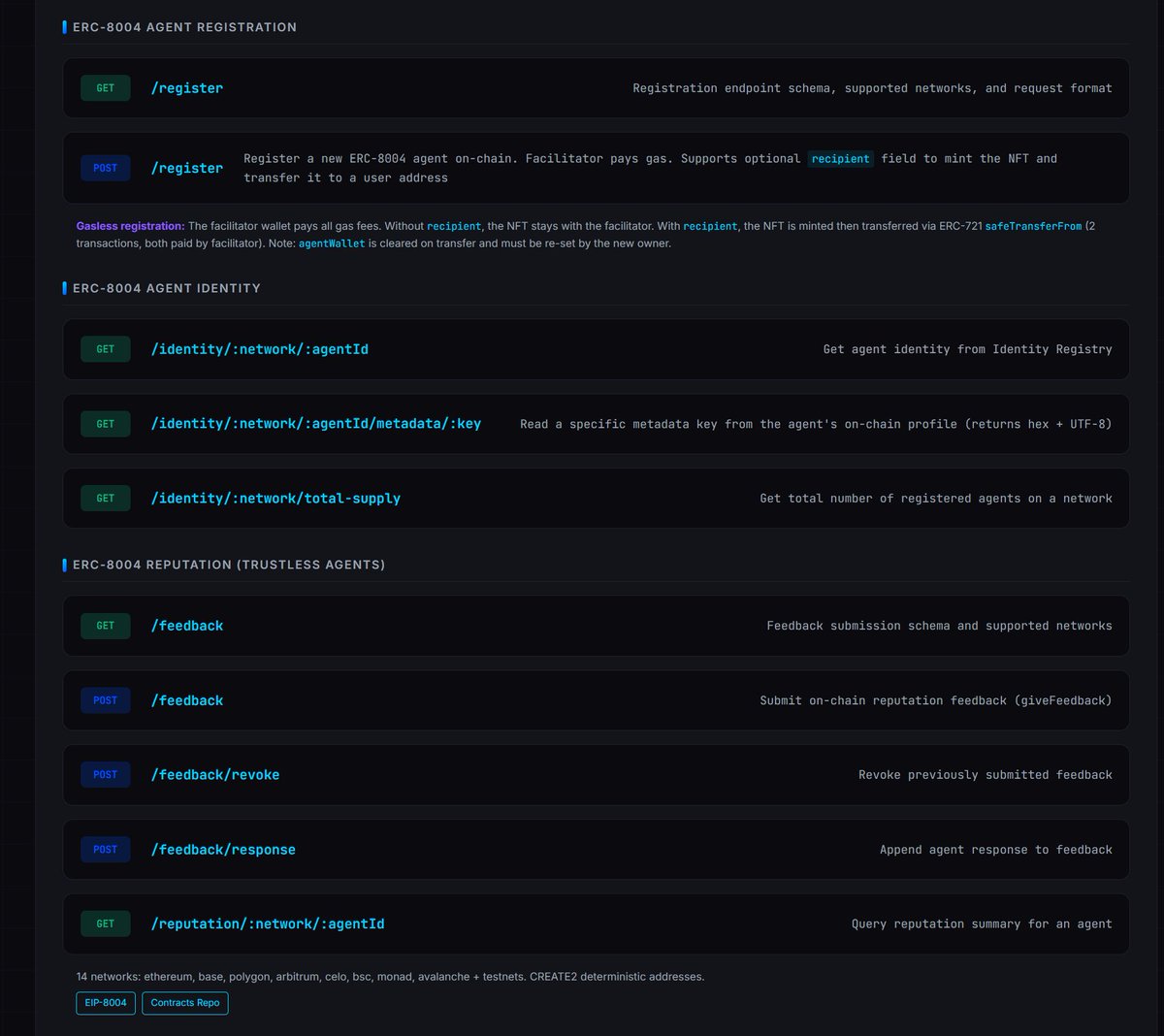Open the GET /feedback endpoint path
1164x1036 pixels.
point(187,627)
